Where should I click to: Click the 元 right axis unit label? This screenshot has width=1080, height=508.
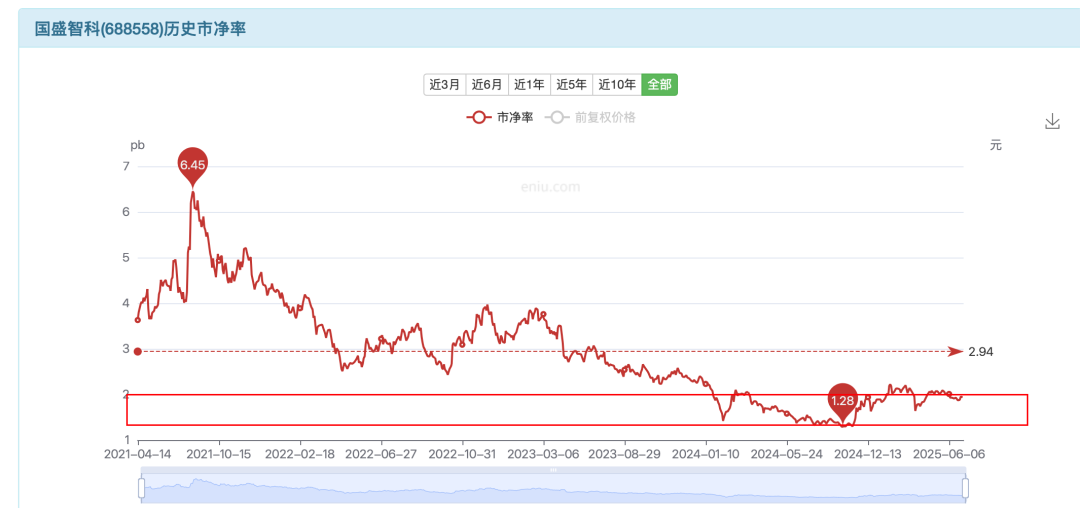pos(996,145)
